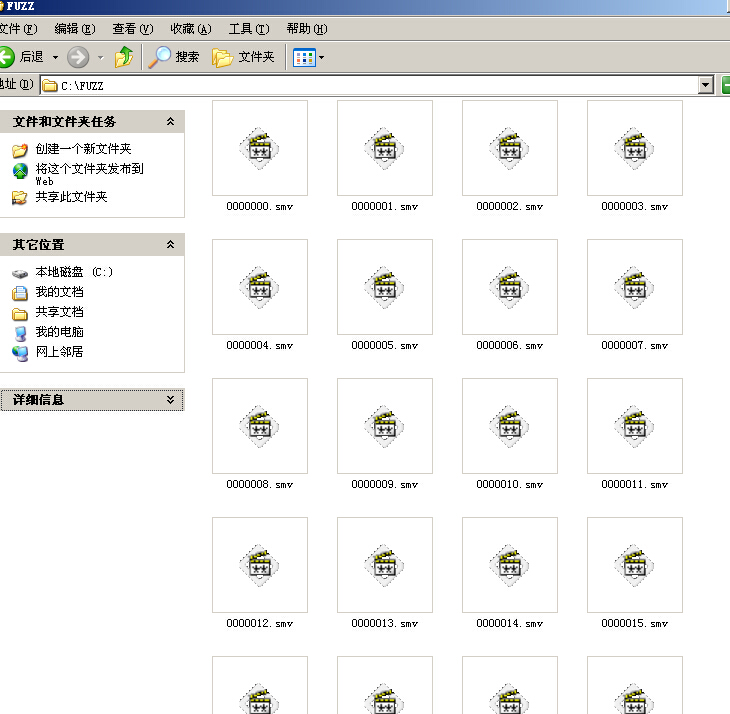Viewport: 730px width, 714px height.
Task: Collapse the 其它位置 panel
Action: click(170, 245)
